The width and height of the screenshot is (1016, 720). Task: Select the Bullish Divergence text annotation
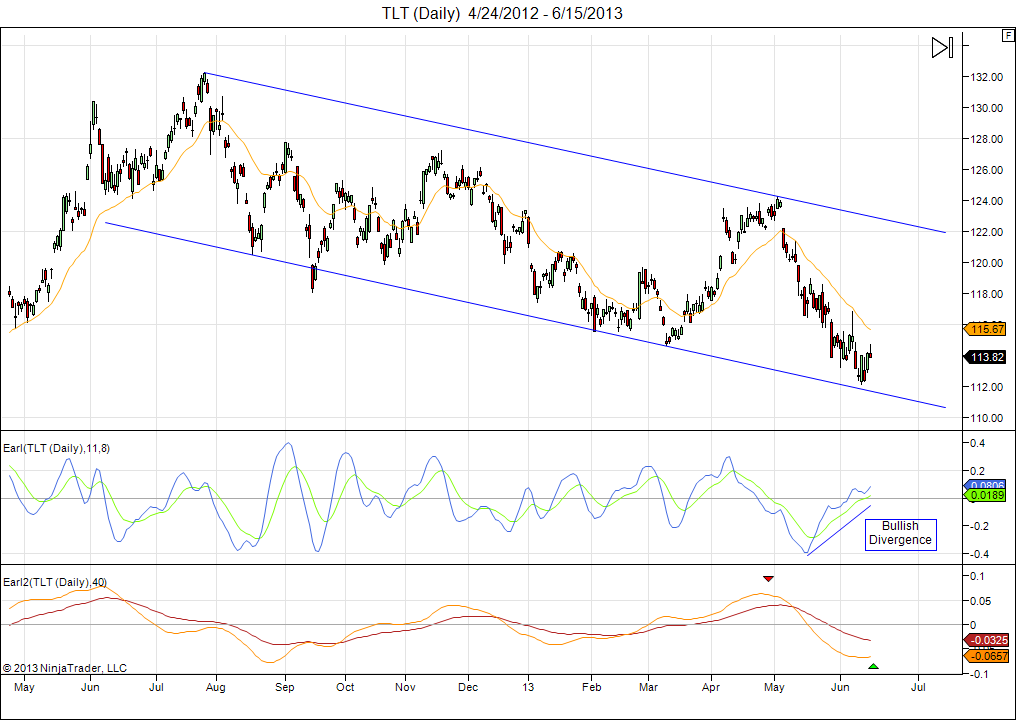coord(900,533)
